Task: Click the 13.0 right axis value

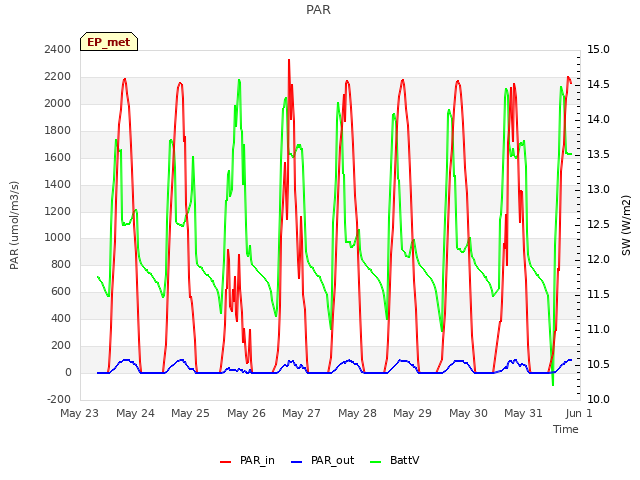Action: (x=598, y=189)
